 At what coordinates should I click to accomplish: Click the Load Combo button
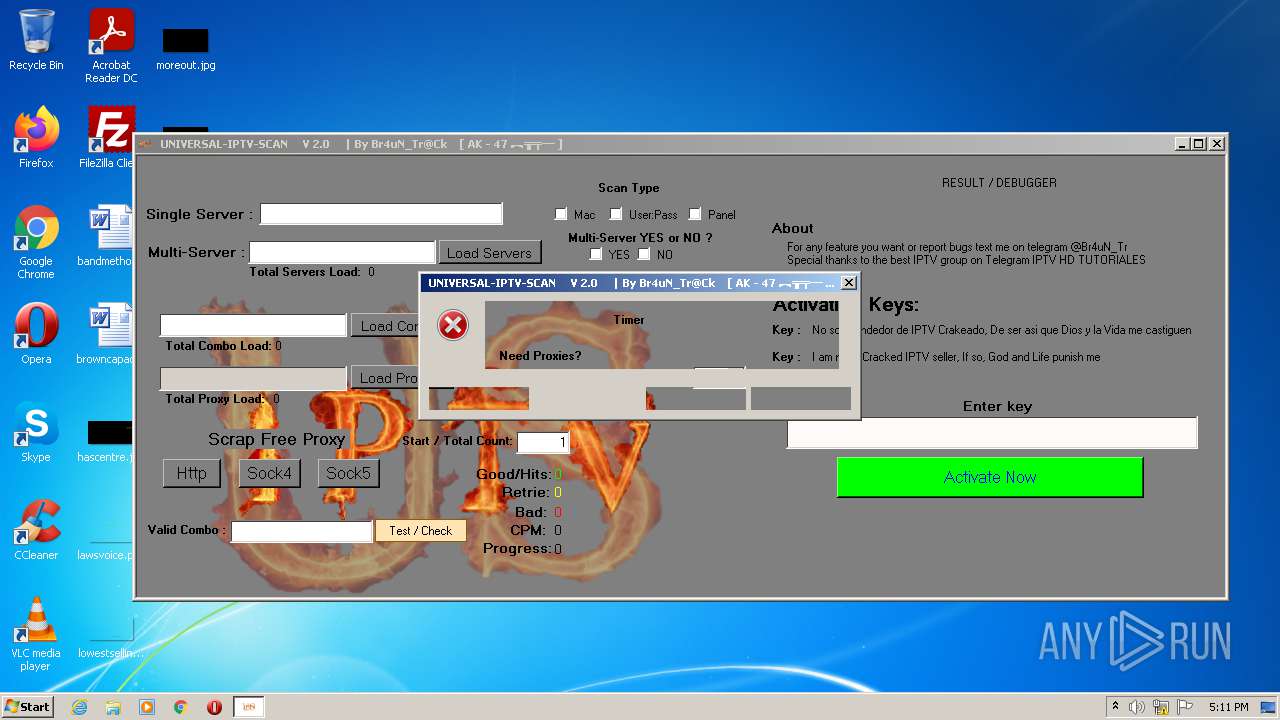pyautogui.click(x=384, y=326)
